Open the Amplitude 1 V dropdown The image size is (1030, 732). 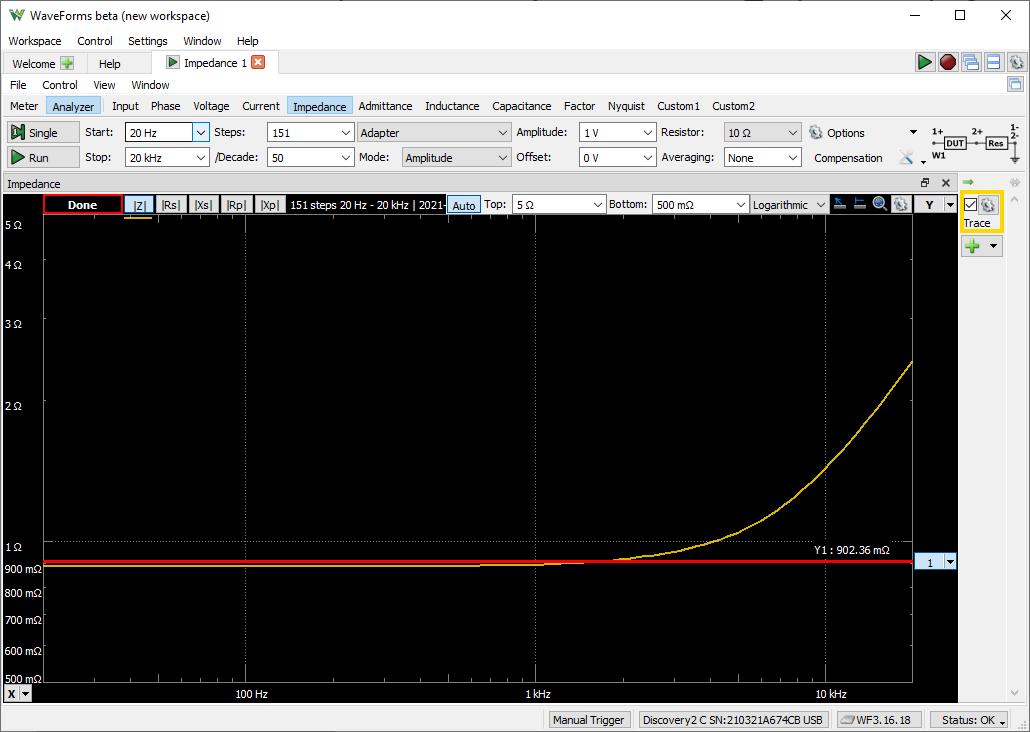pyautogui.click(x=648, y=132)
